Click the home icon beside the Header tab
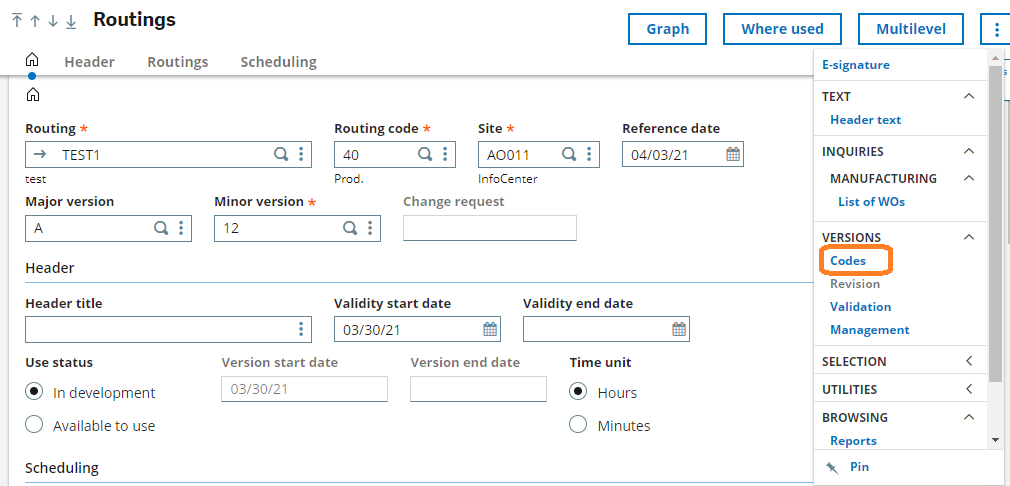The image size is (1010, 486). tap(32, 61)
